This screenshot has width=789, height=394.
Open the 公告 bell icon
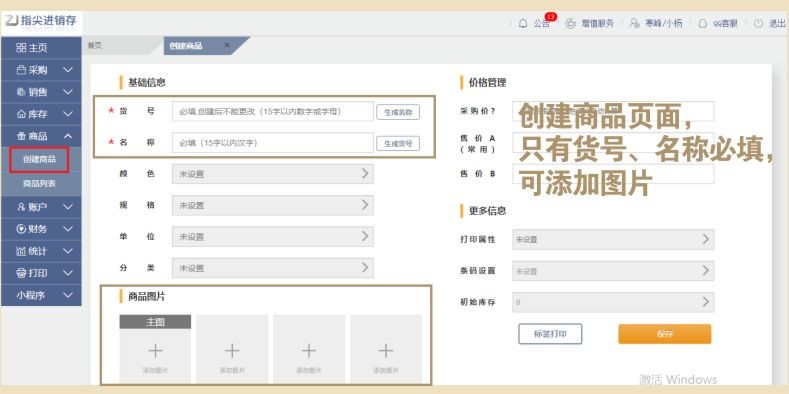(x=523, y=23)
